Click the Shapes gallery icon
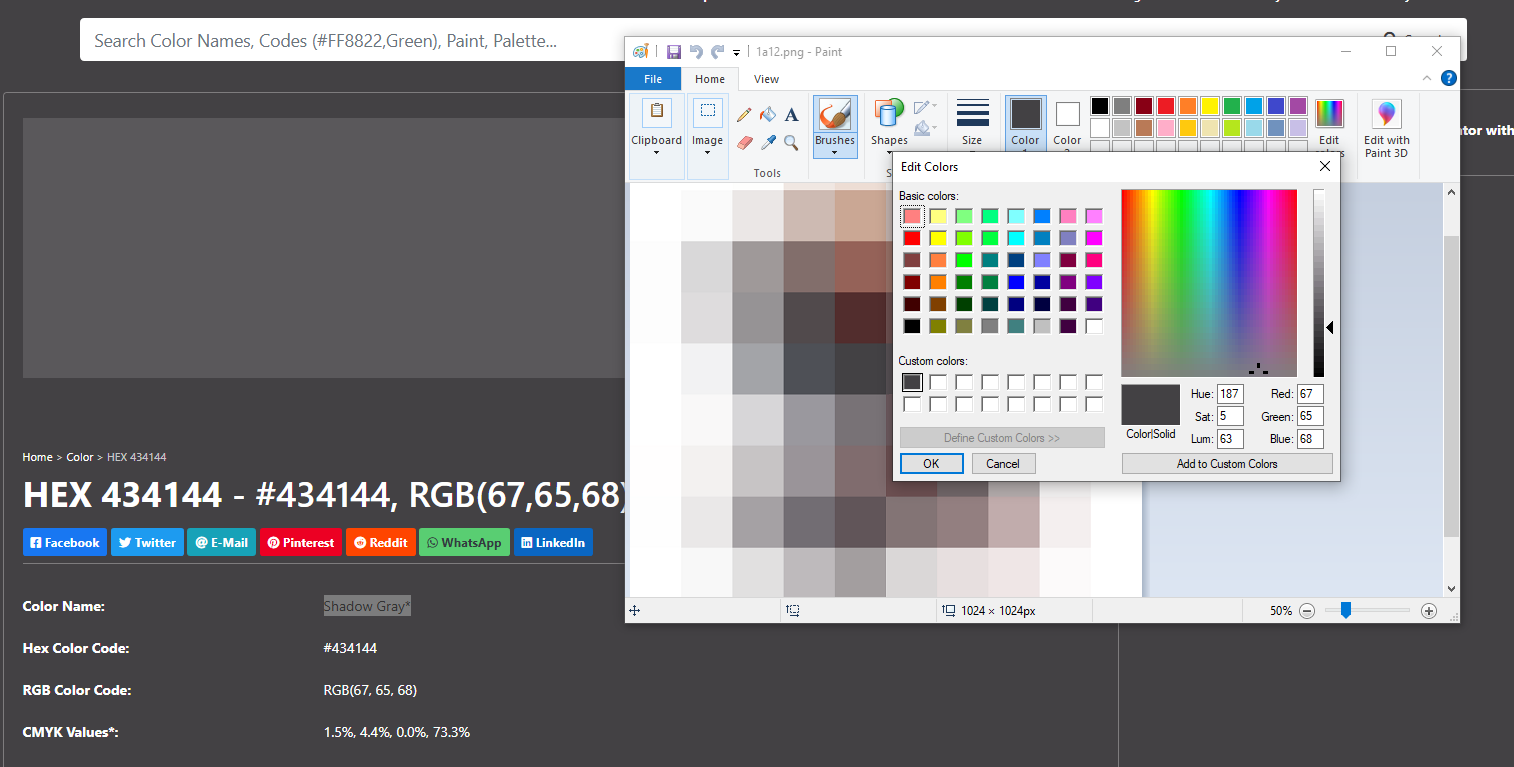This screenshot has height=767, width=1514. click(889, 114)
